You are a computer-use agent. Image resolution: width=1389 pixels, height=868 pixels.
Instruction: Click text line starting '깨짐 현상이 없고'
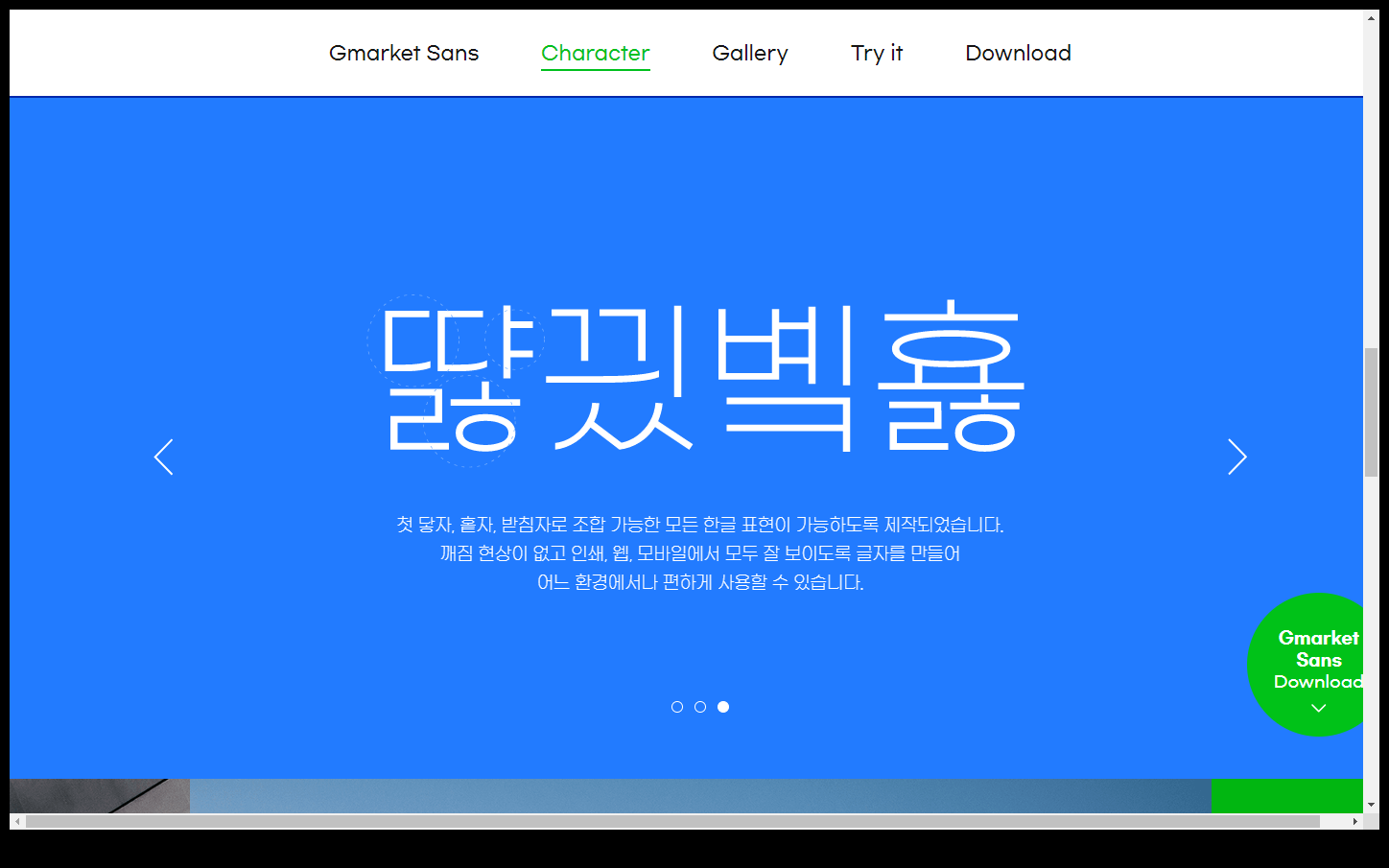pyautogui.click(x=700, y=553)
